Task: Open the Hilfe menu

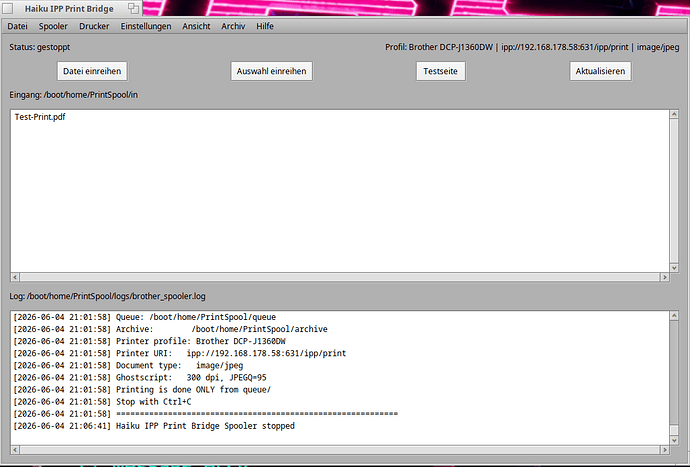Action: pos(265,26)
